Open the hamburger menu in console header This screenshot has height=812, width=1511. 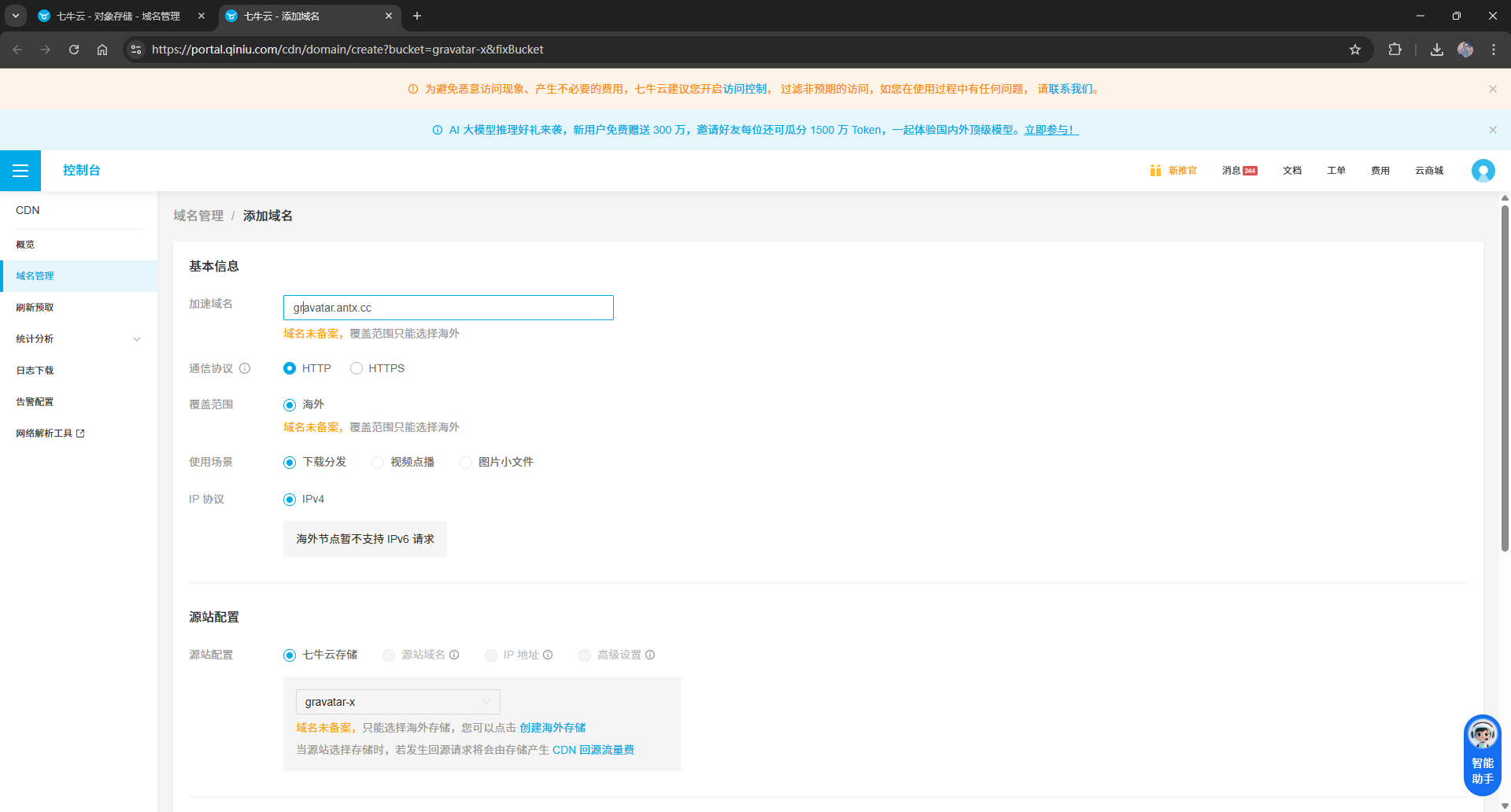pyautogui.click(x=20, y=171)
